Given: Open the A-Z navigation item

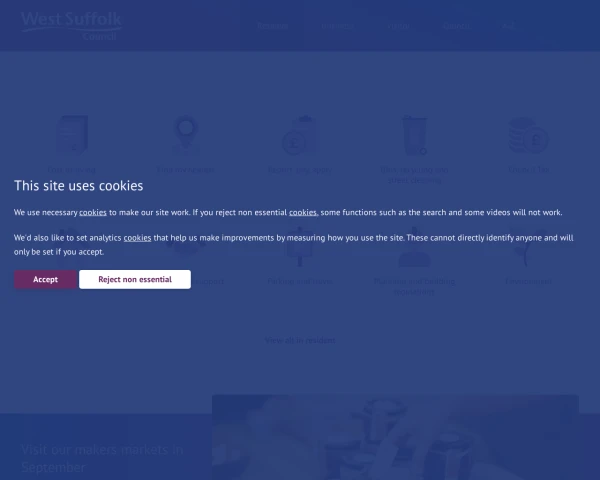Looking at the screenshot, I should [x=509, y=26].
